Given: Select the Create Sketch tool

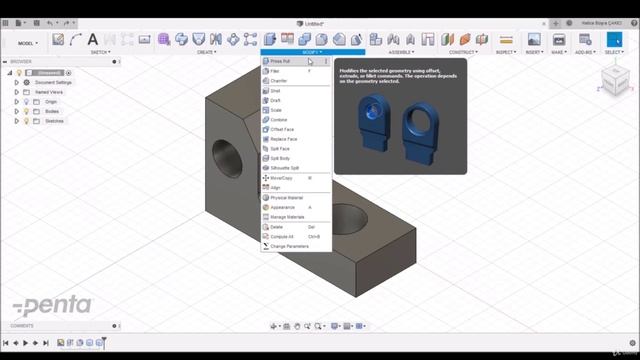Looking at the screenshot, I should [x=58, y=39].
